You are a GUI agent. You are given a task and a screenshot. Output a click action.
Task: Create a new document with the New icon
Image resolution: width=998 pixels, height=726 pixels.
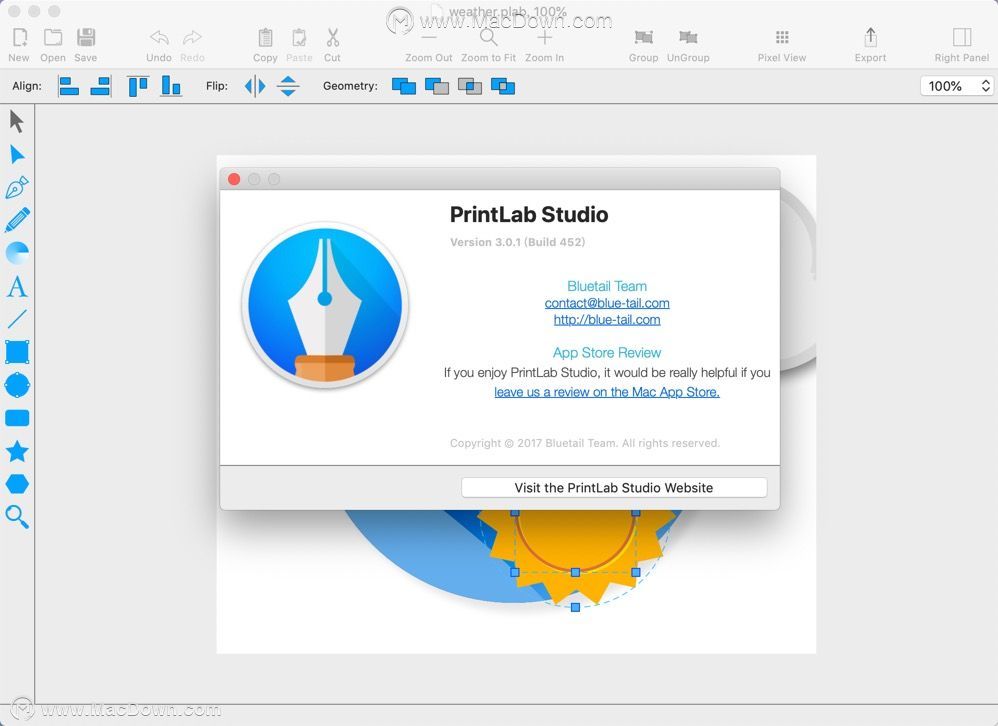[19, 38]
